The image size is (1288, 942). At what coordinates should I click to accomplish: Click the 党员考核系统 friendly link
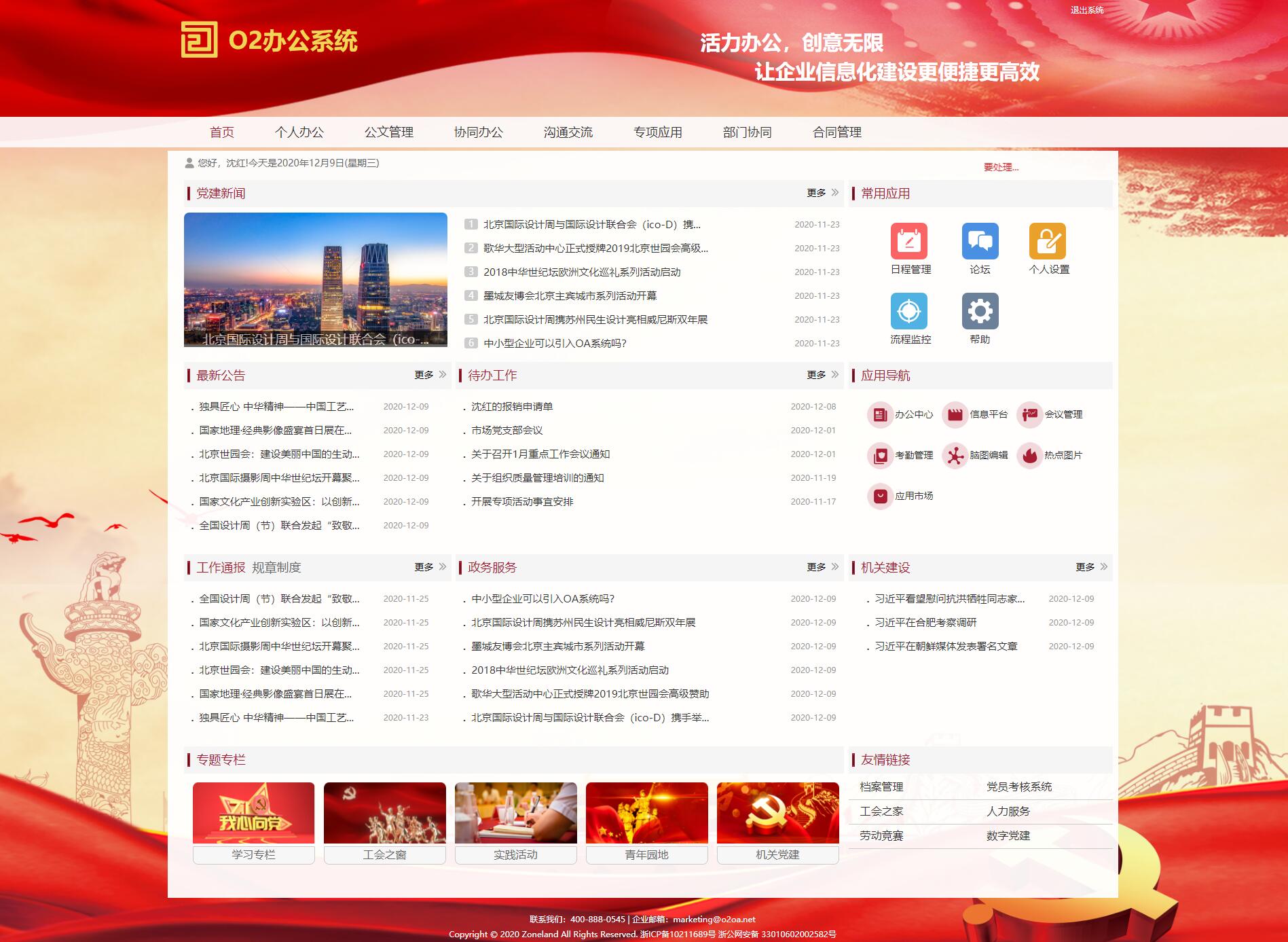[1018, 786]
